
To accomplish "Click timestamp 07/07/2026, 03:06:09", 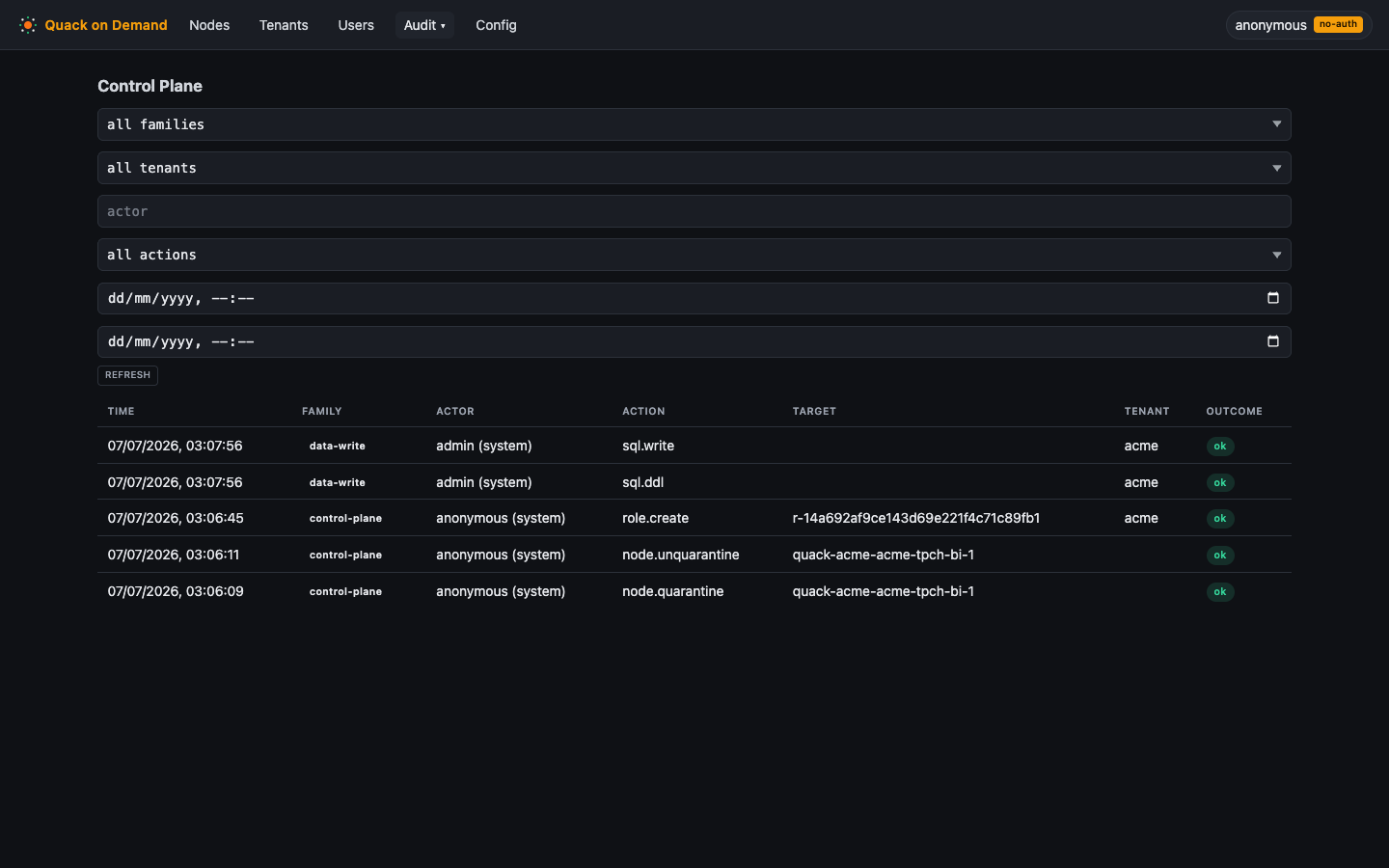I will pos(176,591).
